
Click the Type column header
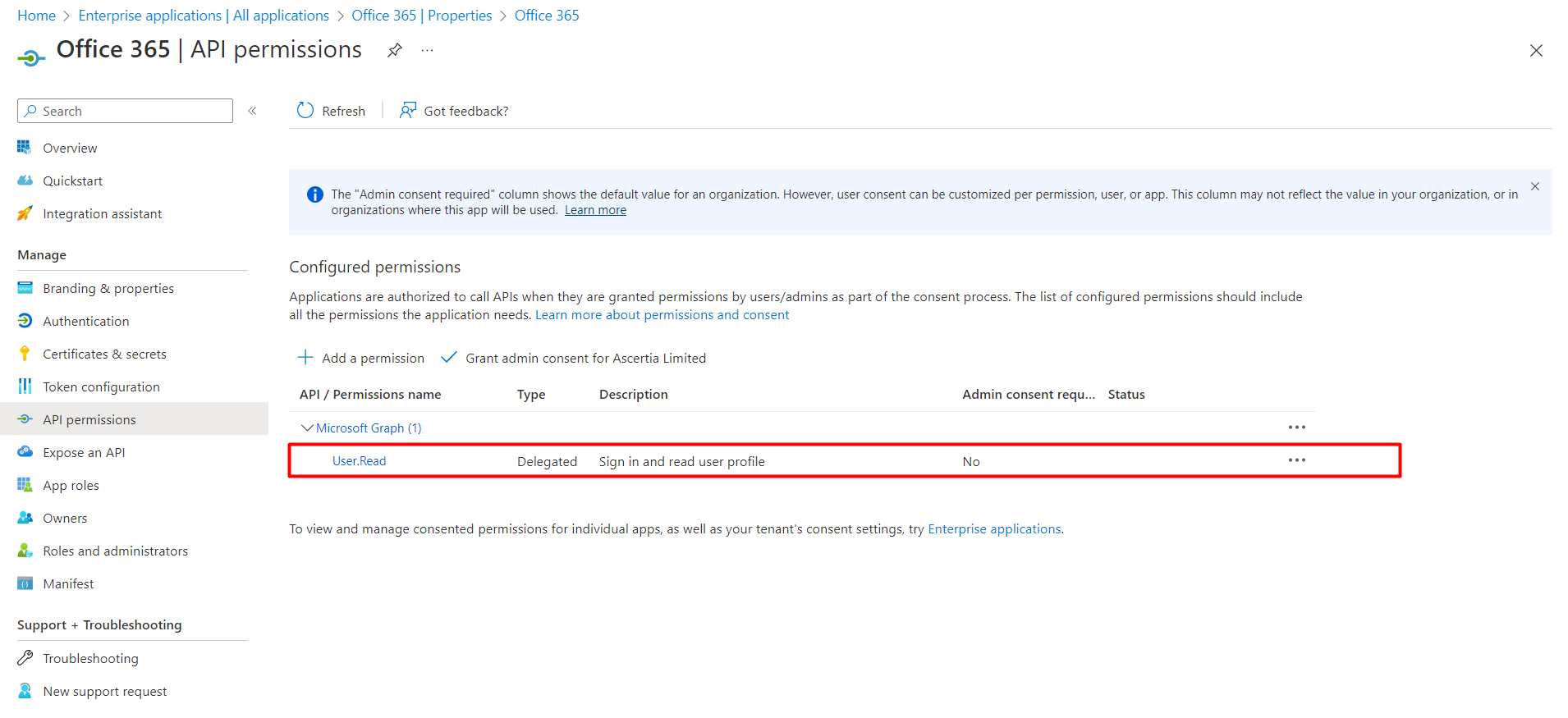531,395
